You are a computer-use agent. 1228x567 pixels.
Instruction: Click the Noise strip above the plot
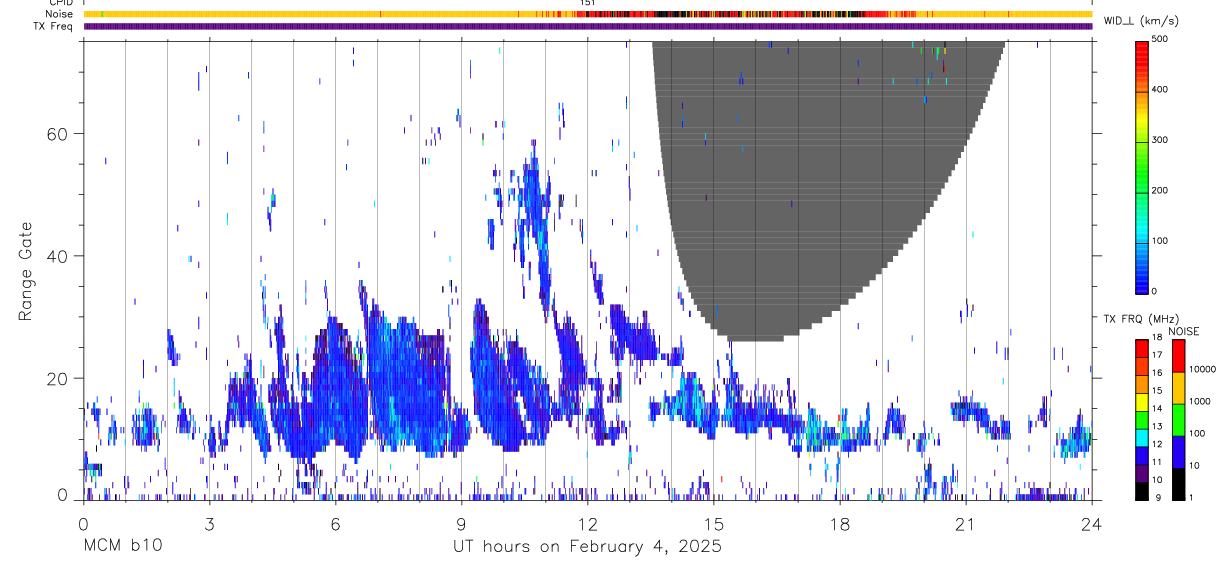tap(588, 14)
